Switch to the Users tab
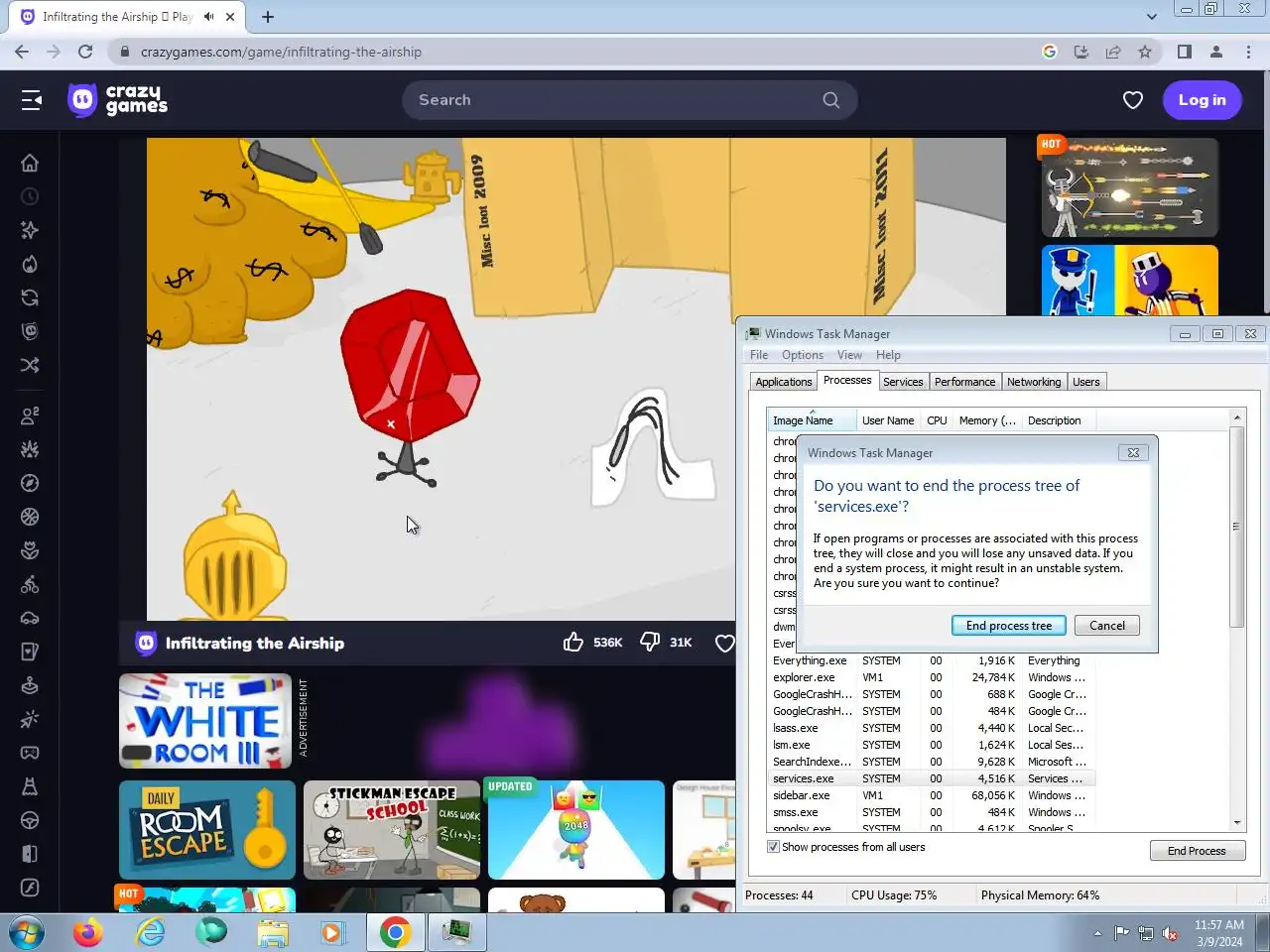 point(1086,382)
